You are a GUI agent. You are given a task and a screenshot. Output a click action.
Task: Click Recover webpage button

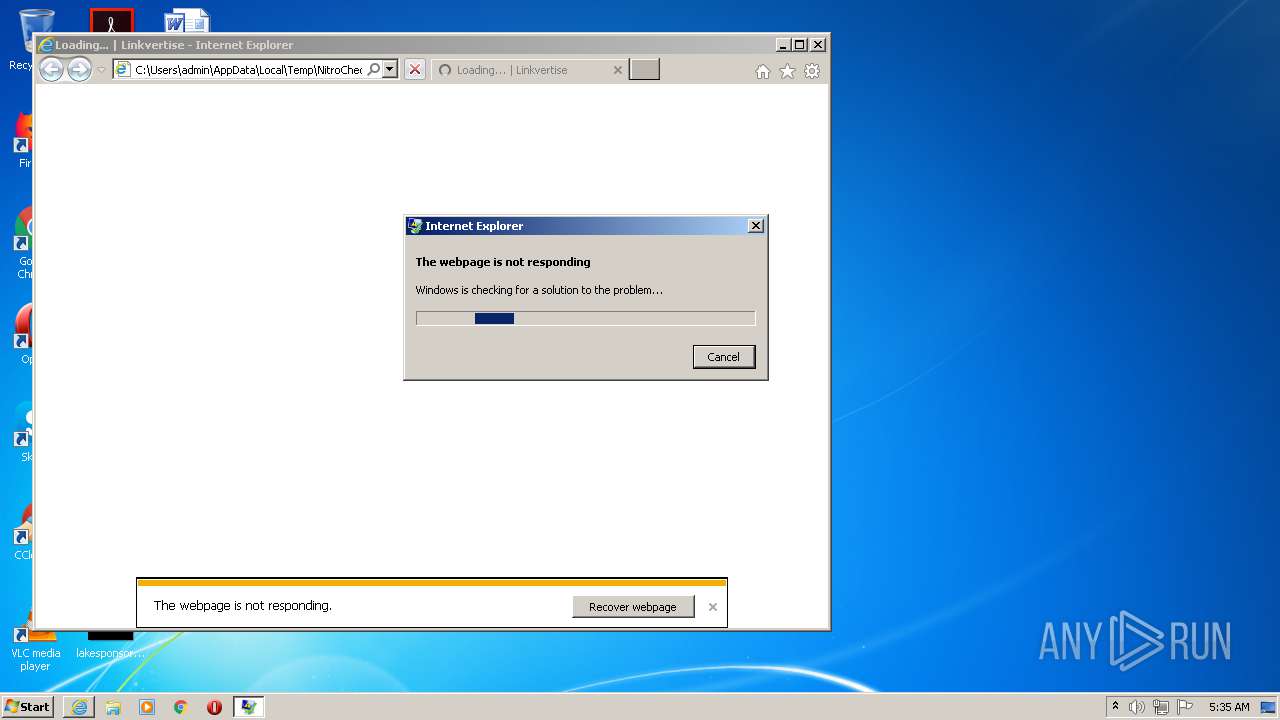tap(633, 607)
